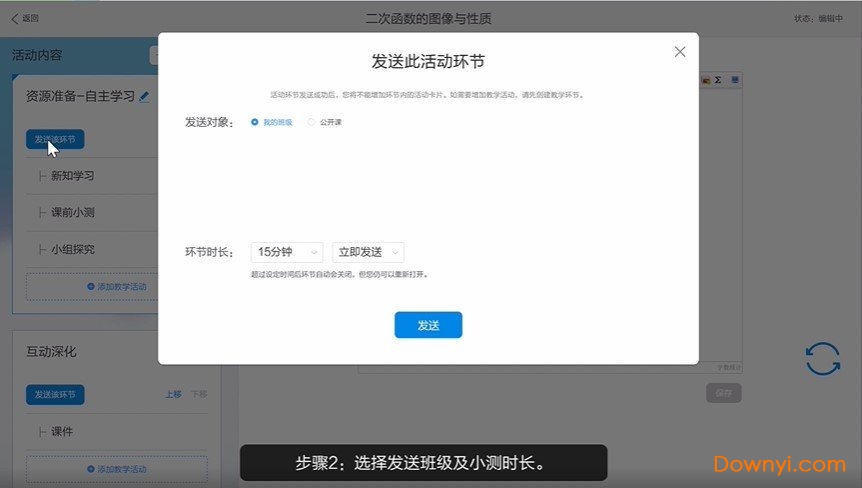
Task: Click 发送该环节 under 资源准备
Action: (x=55, y=139)
